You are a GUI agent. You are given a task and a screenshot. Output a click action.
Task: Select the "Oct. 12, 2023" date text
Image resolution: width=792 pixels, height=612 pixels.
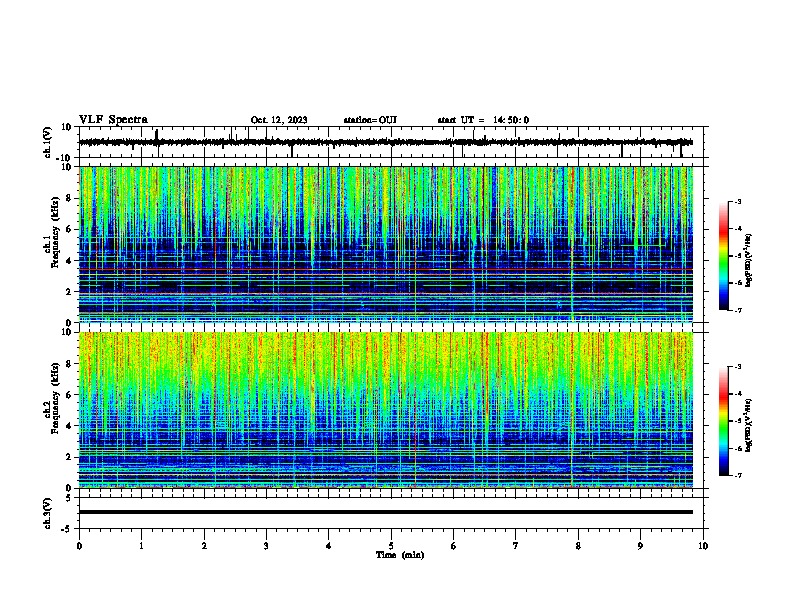pyautogui.click(x=279, y=120)
